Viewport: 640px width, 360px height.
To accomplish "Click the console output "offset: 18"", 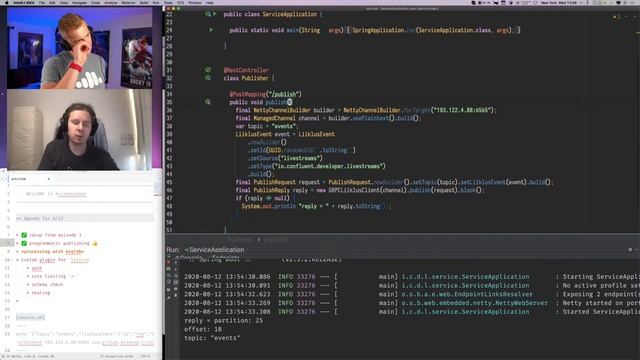I will 203,329.
